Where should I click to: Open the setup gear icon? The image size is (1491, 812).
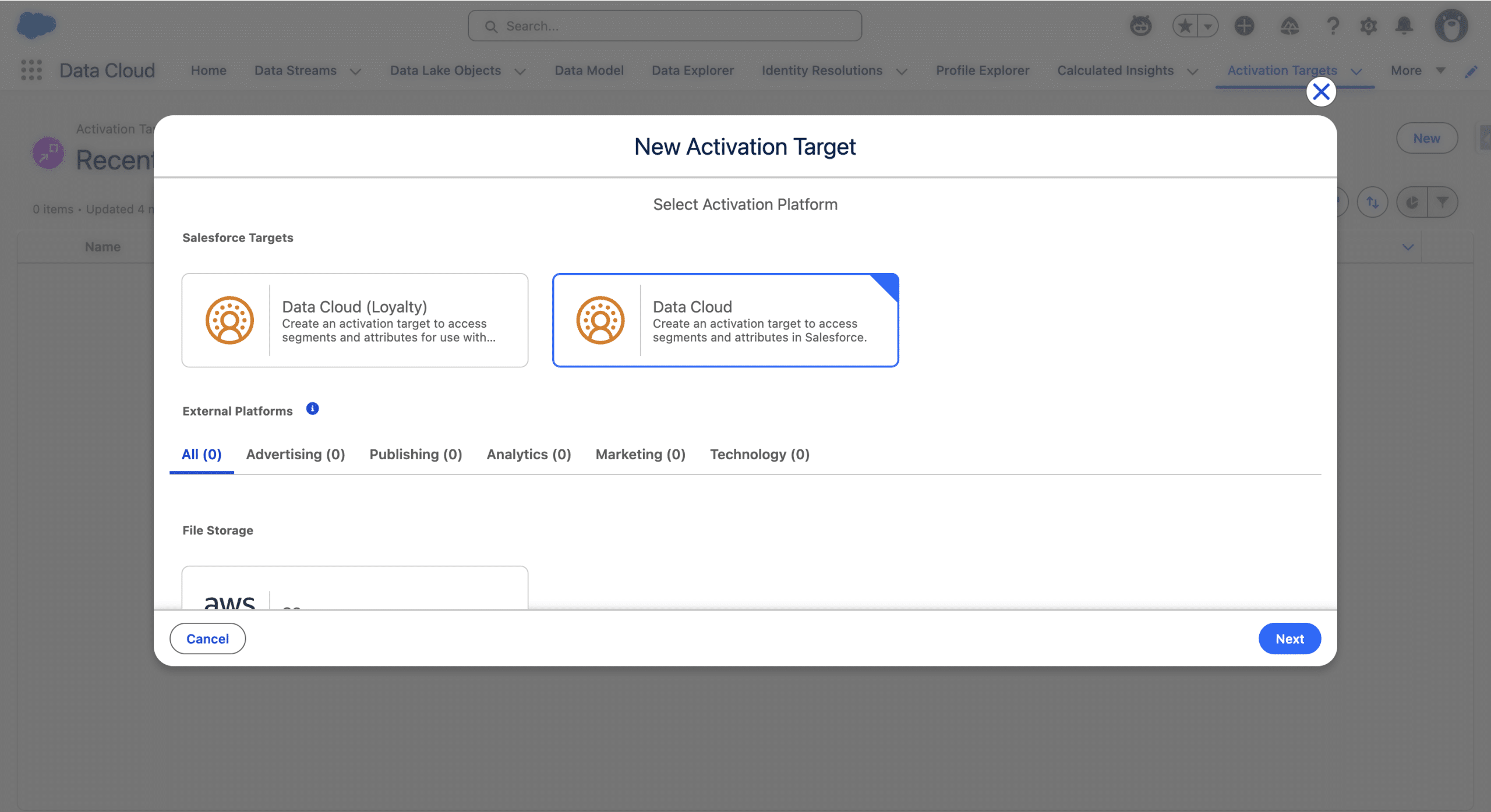[x=1368, y=26]
